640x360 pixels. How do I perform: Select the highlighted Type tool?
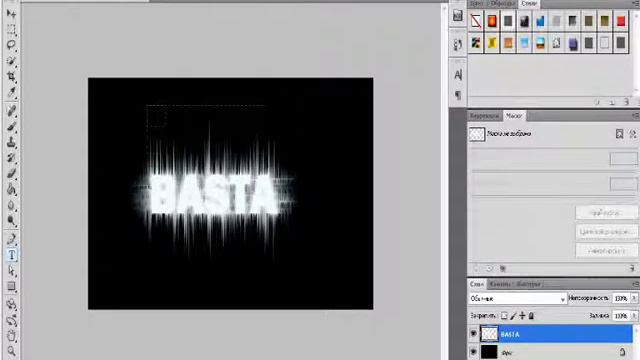11,255
